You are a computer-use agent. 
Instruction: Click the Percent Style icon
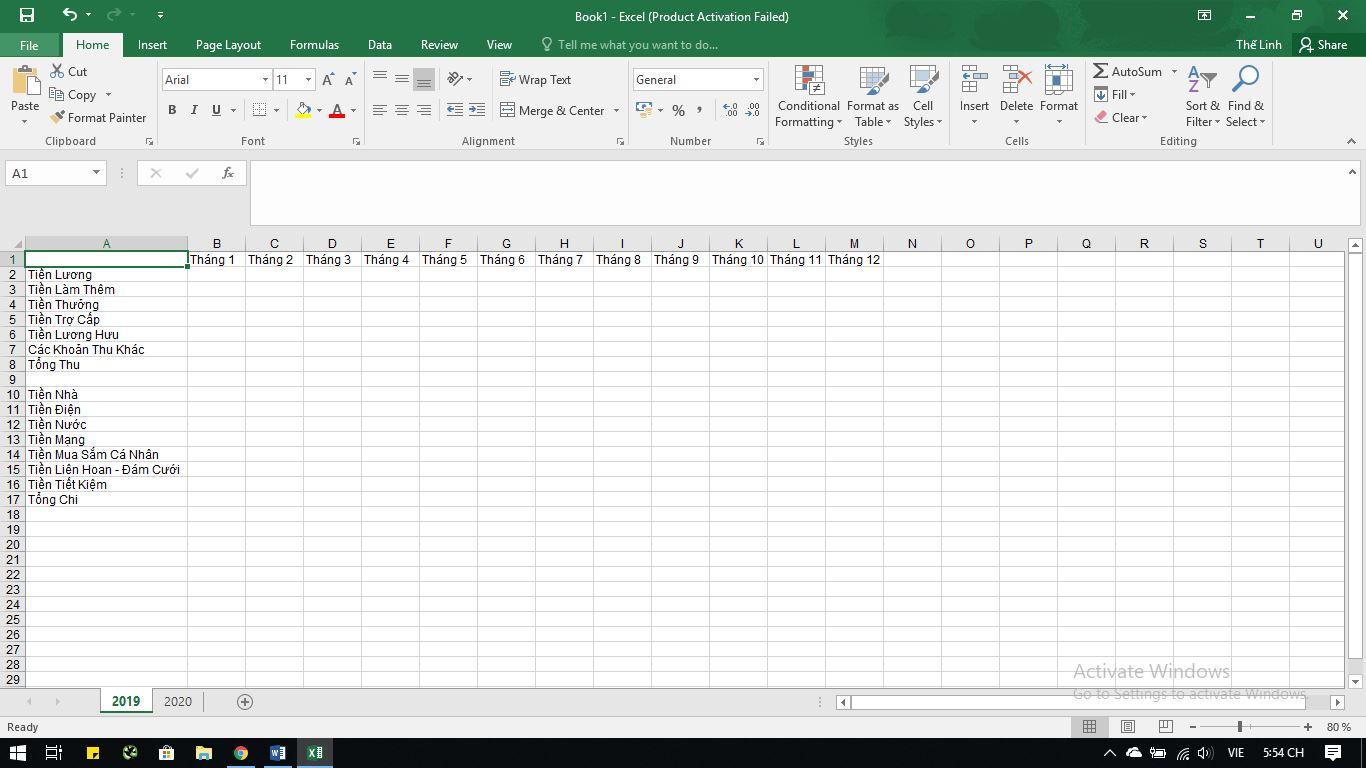click(678, 110)
